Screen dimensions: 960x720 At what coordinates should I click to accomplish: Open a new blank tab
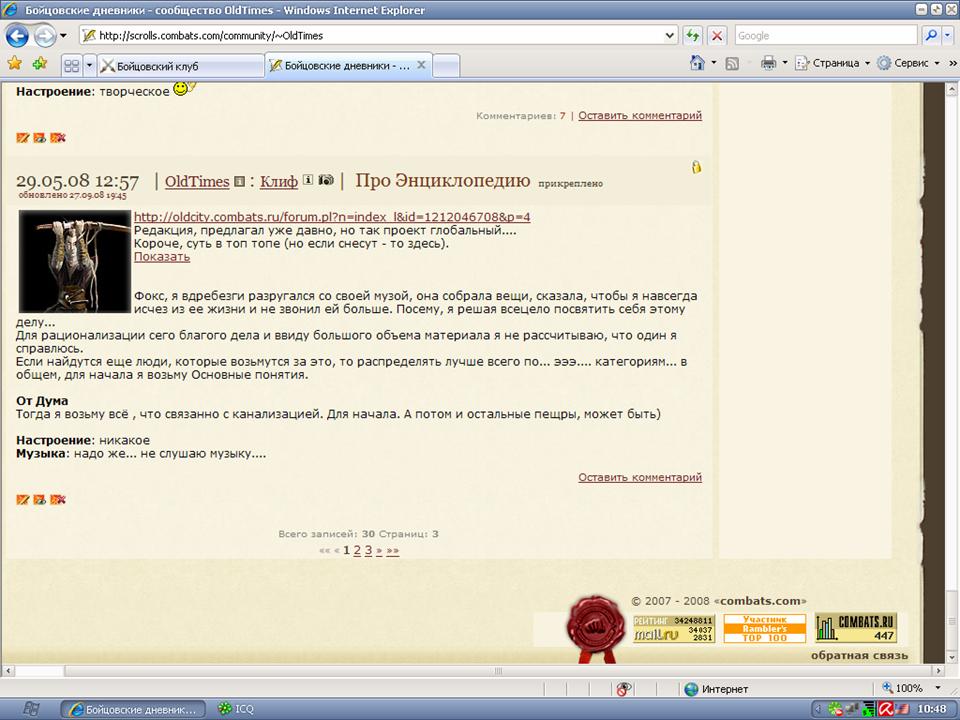[x=446, y=66]
